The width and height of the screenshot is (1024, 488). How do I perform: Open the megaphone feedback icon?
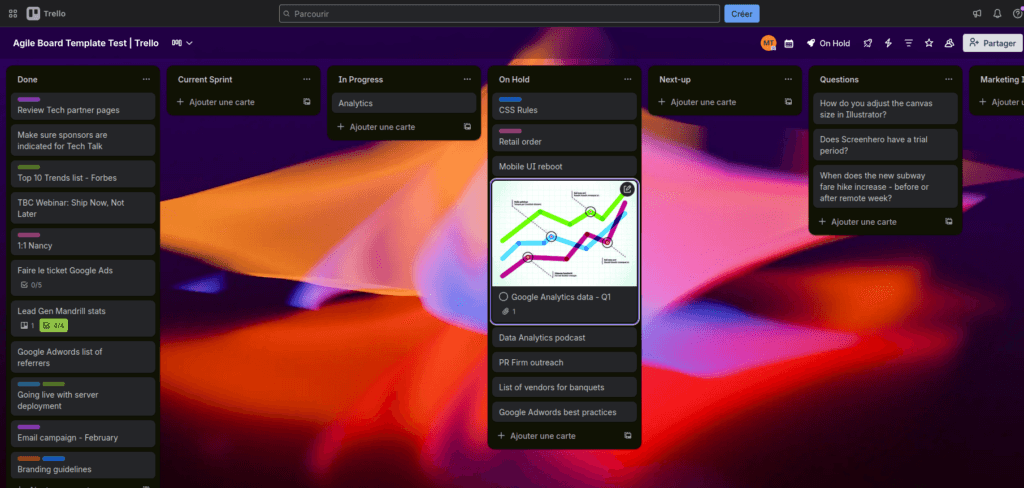(x=977, y=13)
